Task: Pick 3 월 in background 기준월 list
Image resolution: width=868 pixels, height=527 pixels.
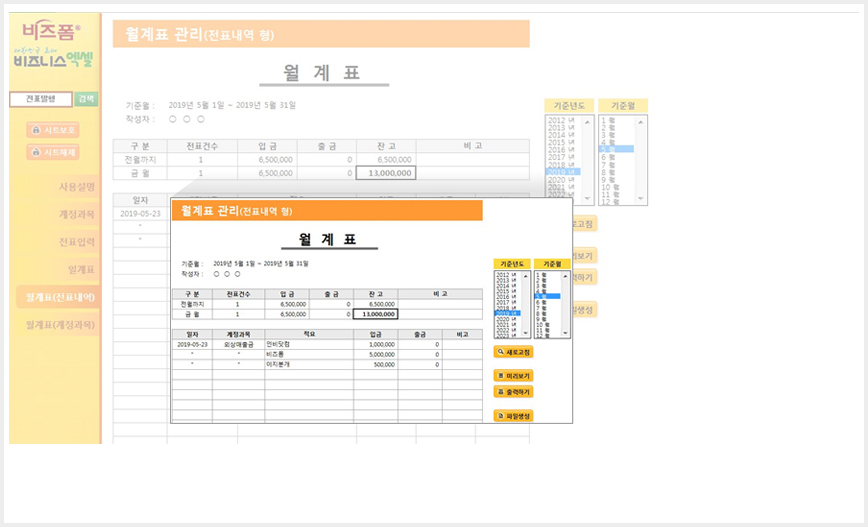Action: pyautogui.click(x=608, y=135)
